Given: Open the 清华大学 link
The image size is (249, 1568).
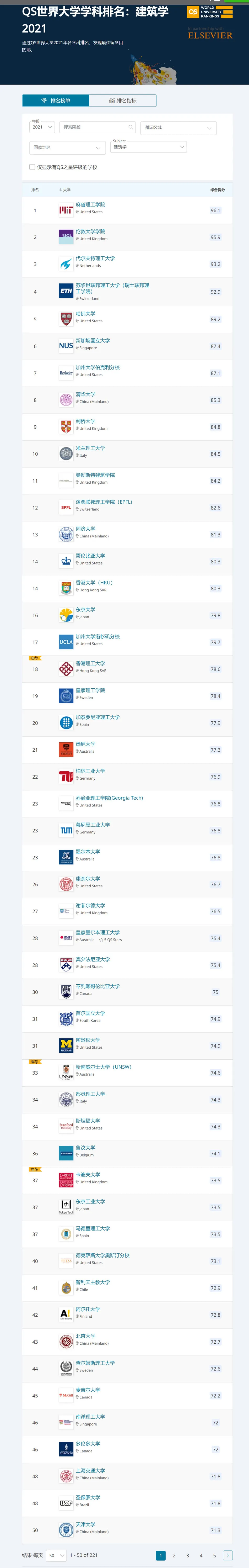Looking at the screenshot, I should coord(86,394).
